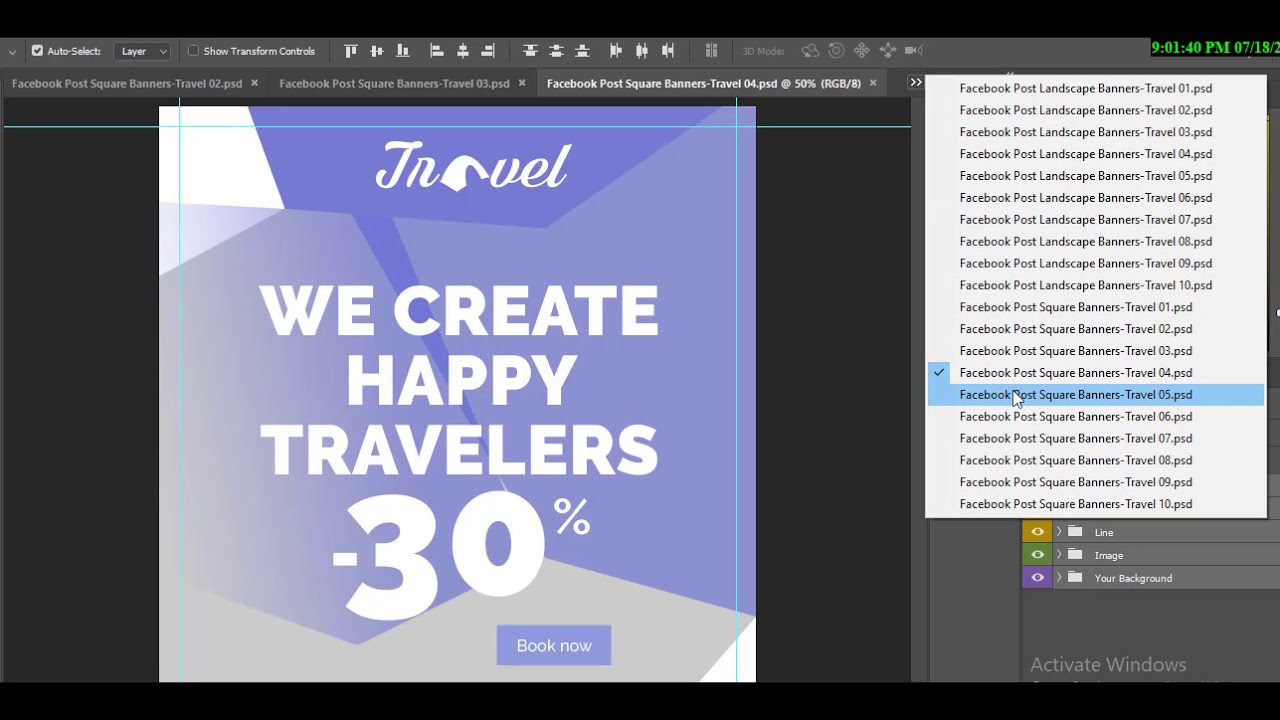This screenshot has height=720, width=1280.
Task: Click Align top edges icon
Action: 350,51
